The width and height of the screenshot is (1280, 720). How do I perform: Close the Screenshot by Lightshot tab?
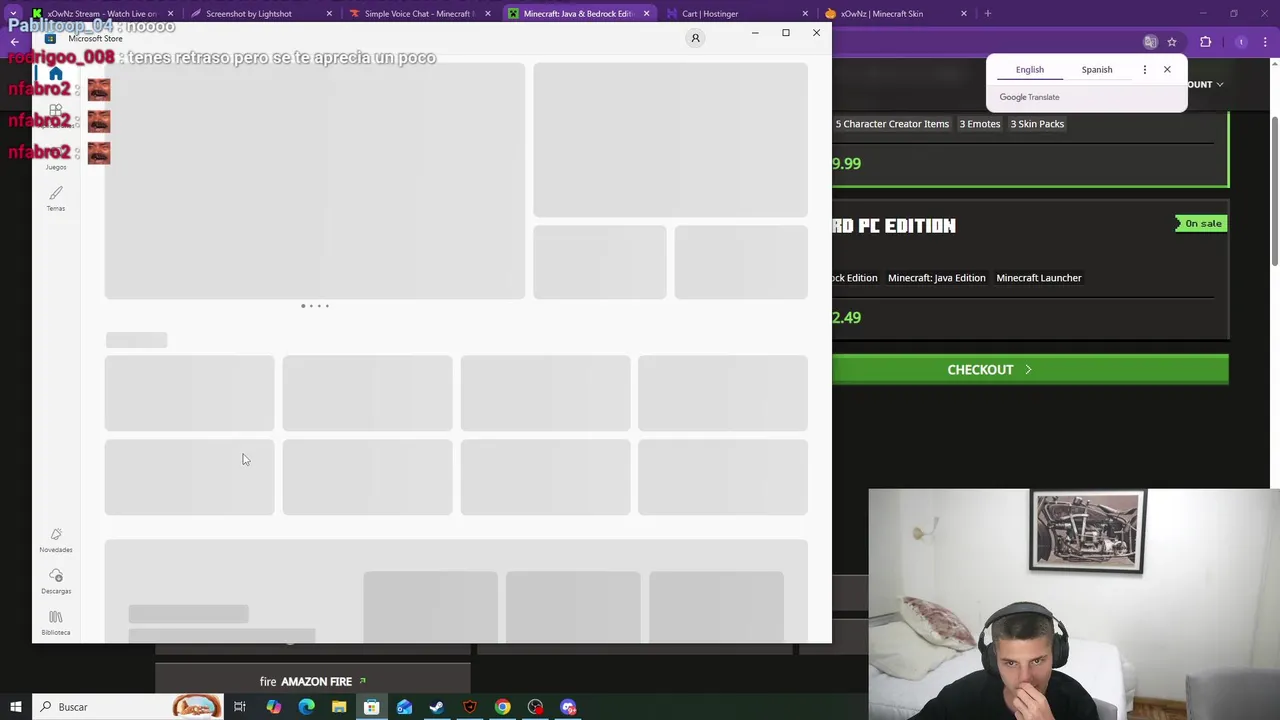[329, 13]
